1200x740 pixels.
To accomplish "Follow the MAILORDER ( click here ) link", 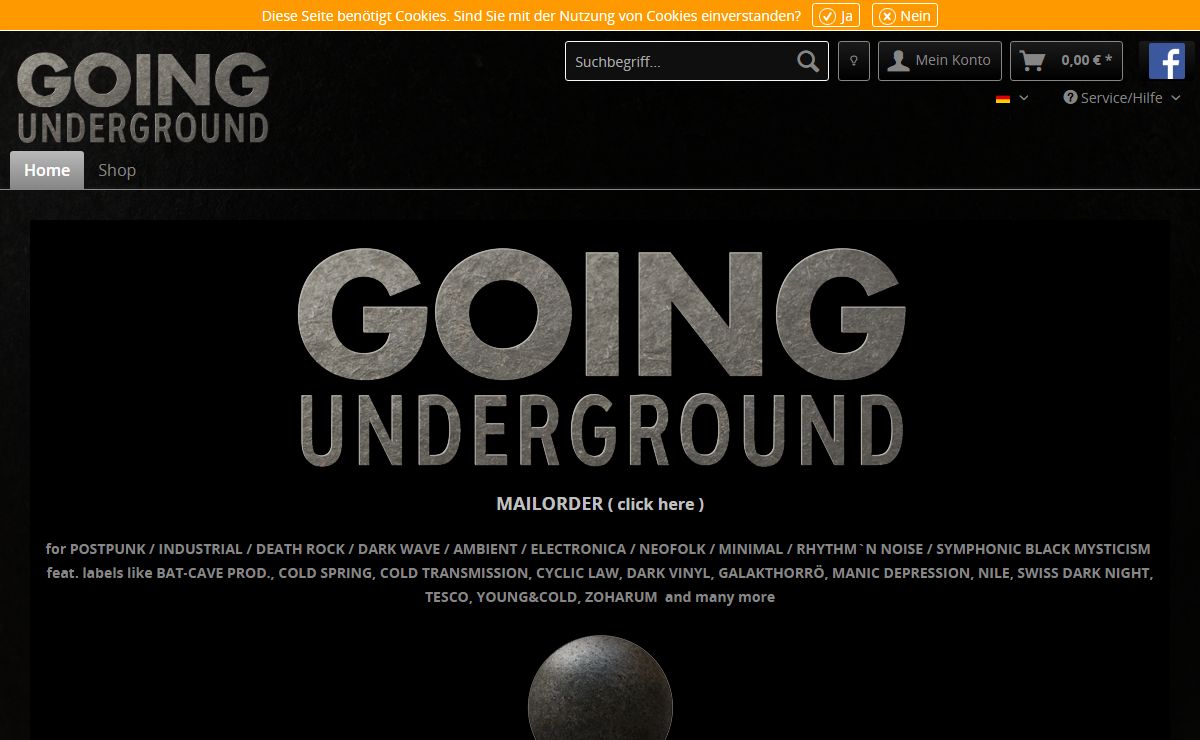I will (600, 504).
